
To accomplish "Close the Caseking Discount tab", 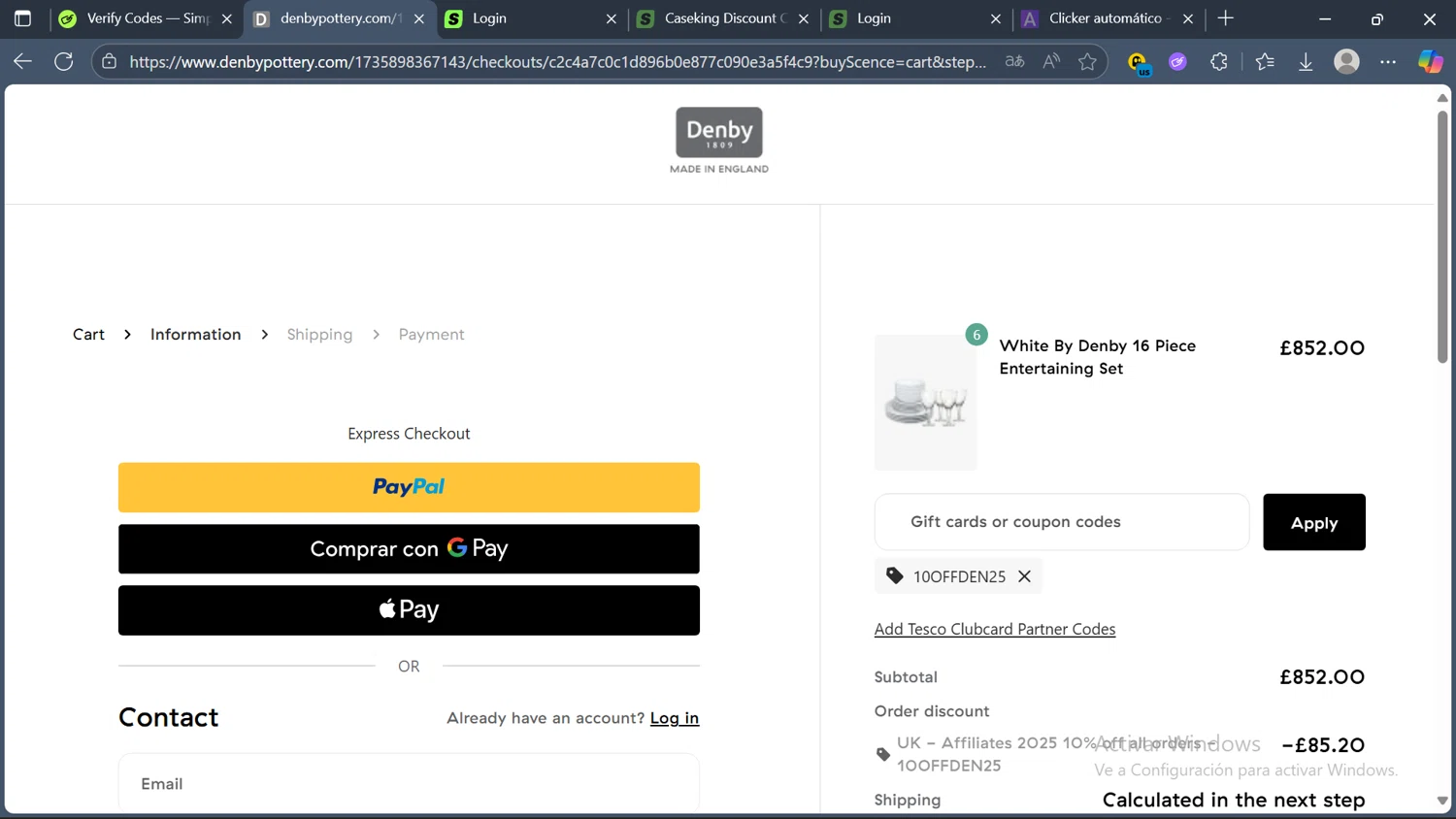I will pos(804,18).
